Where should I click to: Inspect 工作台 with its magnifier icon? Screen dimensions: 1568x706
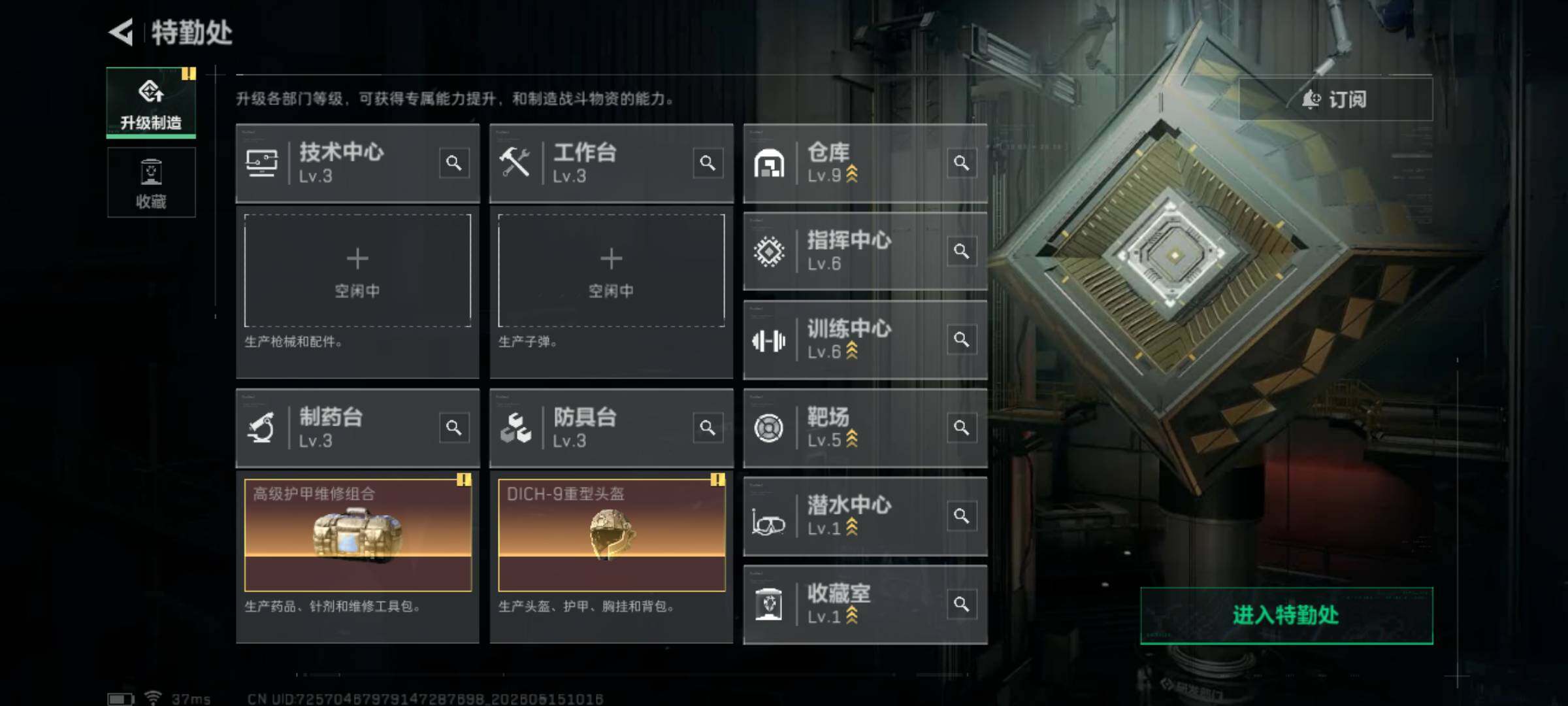(x=708, y=163)
